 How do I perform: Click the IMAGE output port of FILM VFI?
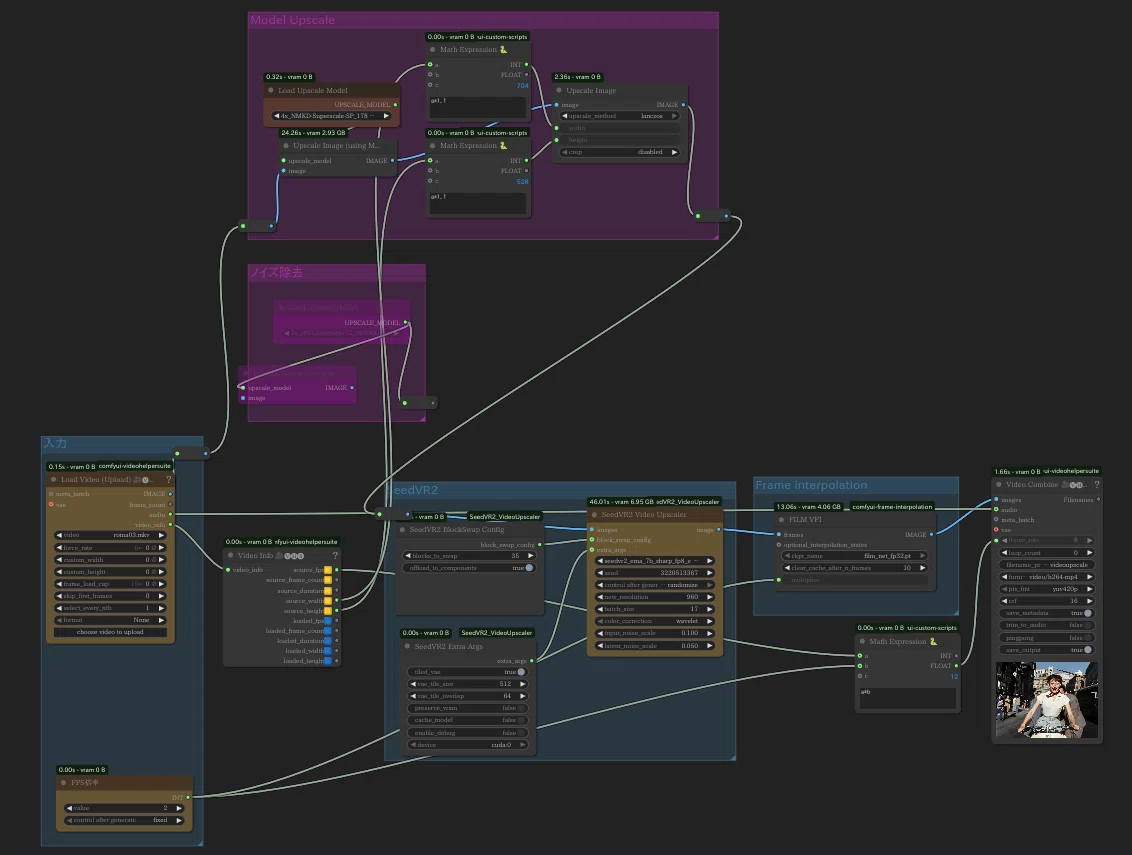tap(931, 534)
